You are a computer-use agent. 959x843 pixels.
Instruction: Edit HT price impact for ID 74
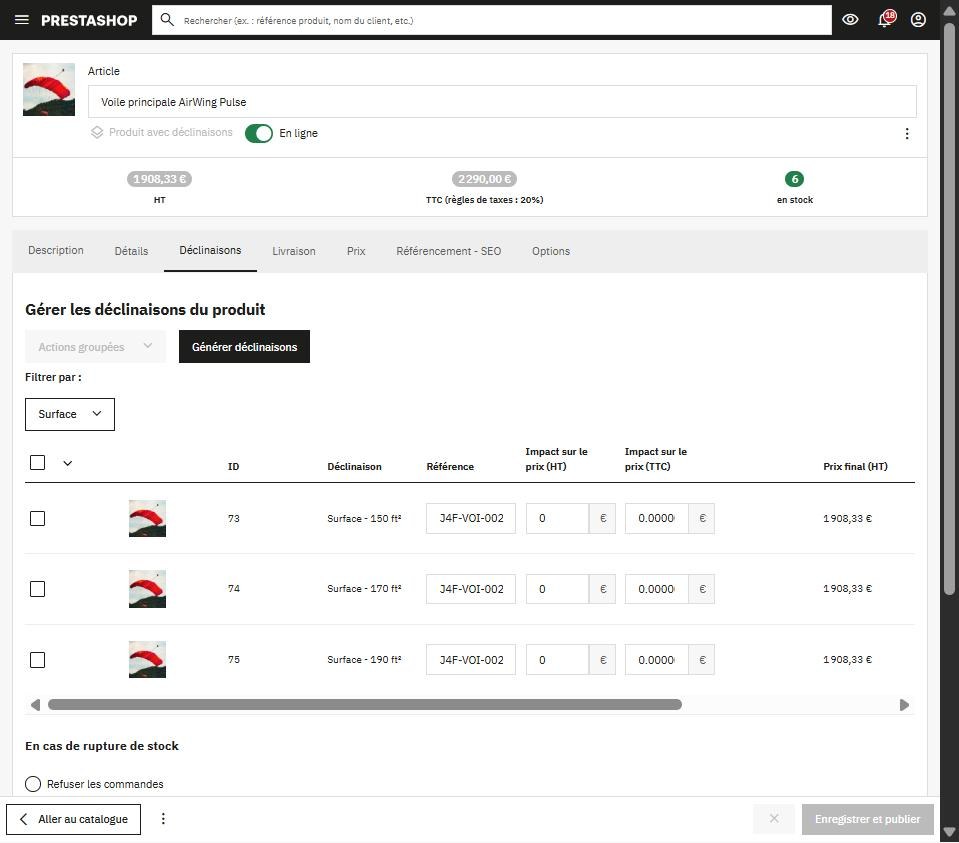coord(557,589)
